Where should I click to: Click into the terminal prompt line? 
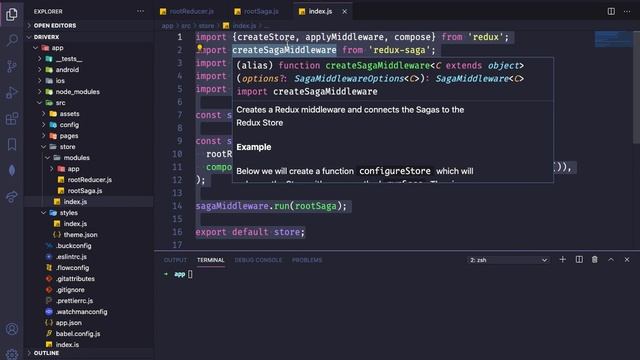click(178, 274)
